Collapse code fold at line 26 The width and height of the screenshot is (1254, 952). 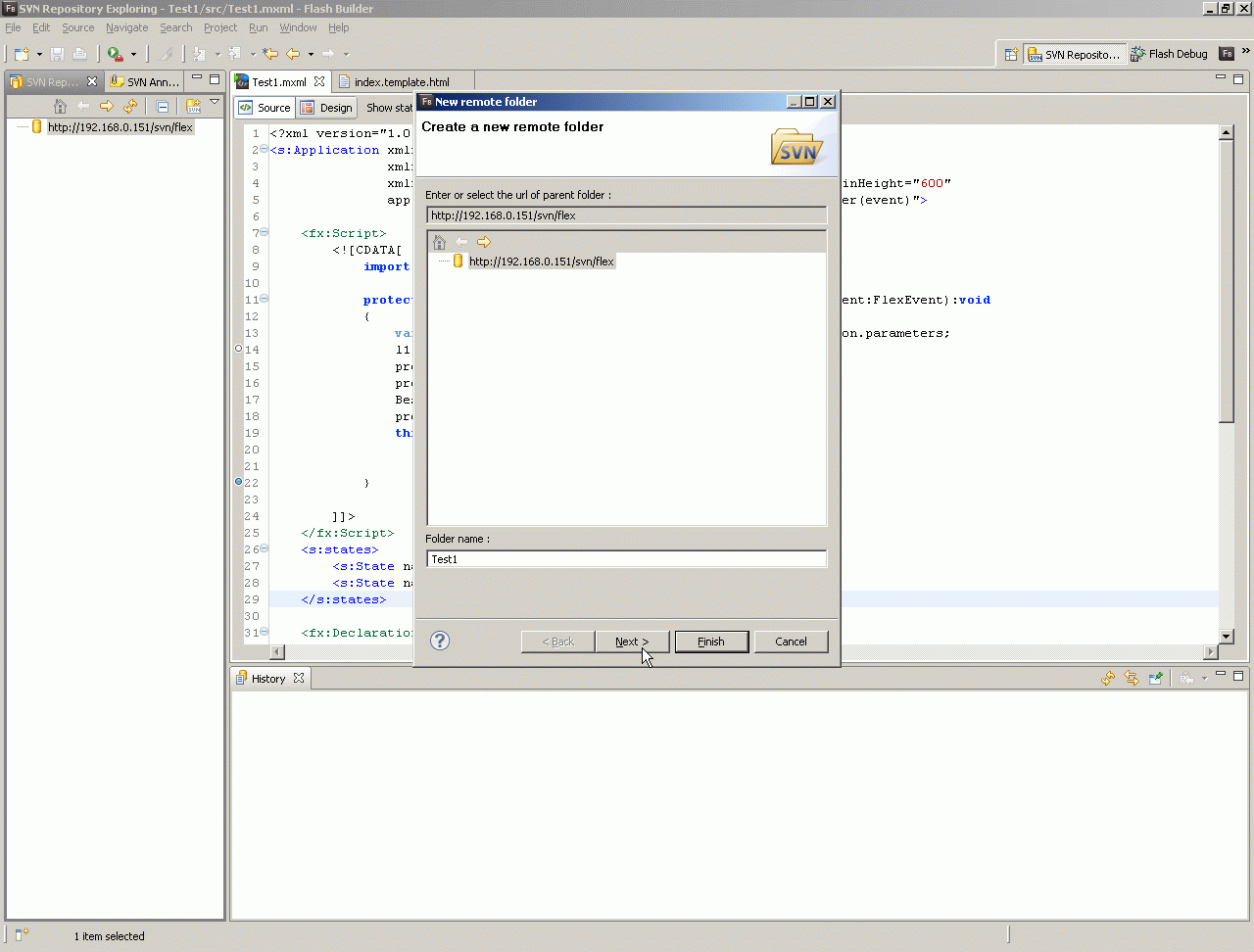click(x=265, y=548)
